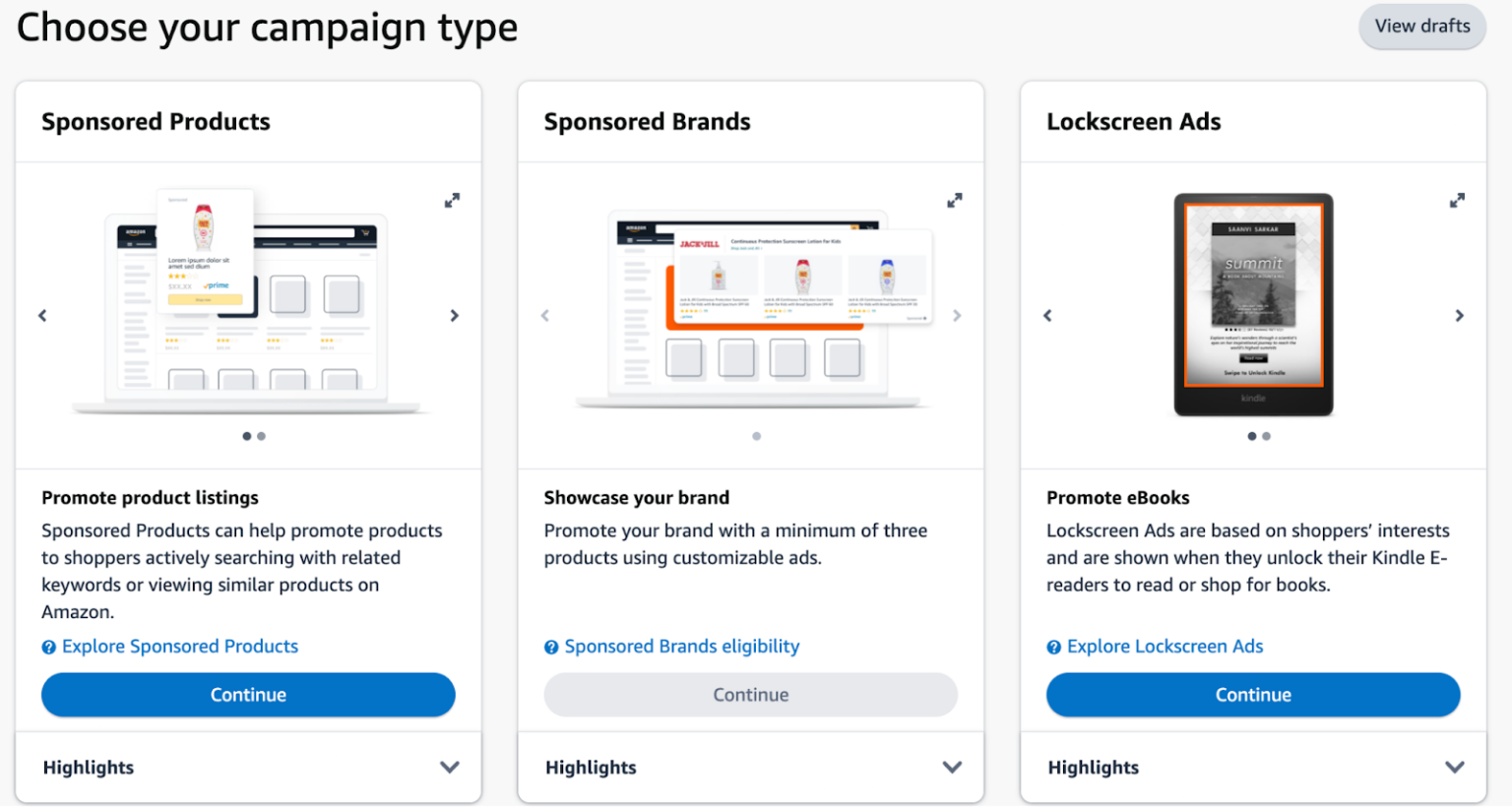Click the help icon beside Sponsored Brands eligibility
This screenshot has width=1512, height=807.
coord(550,647)
